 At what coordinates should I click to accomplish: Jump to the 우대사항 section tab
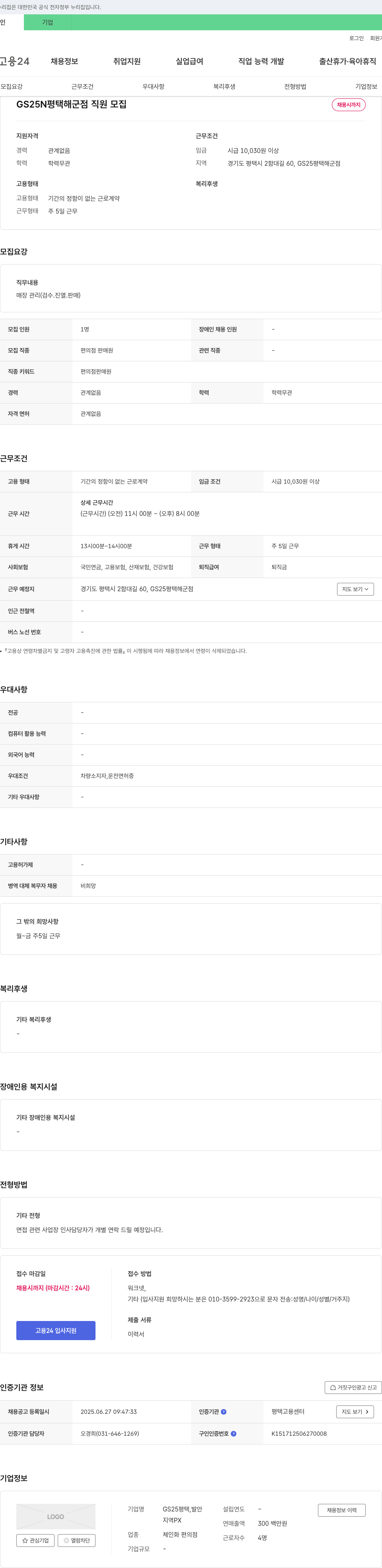(153, 86)
